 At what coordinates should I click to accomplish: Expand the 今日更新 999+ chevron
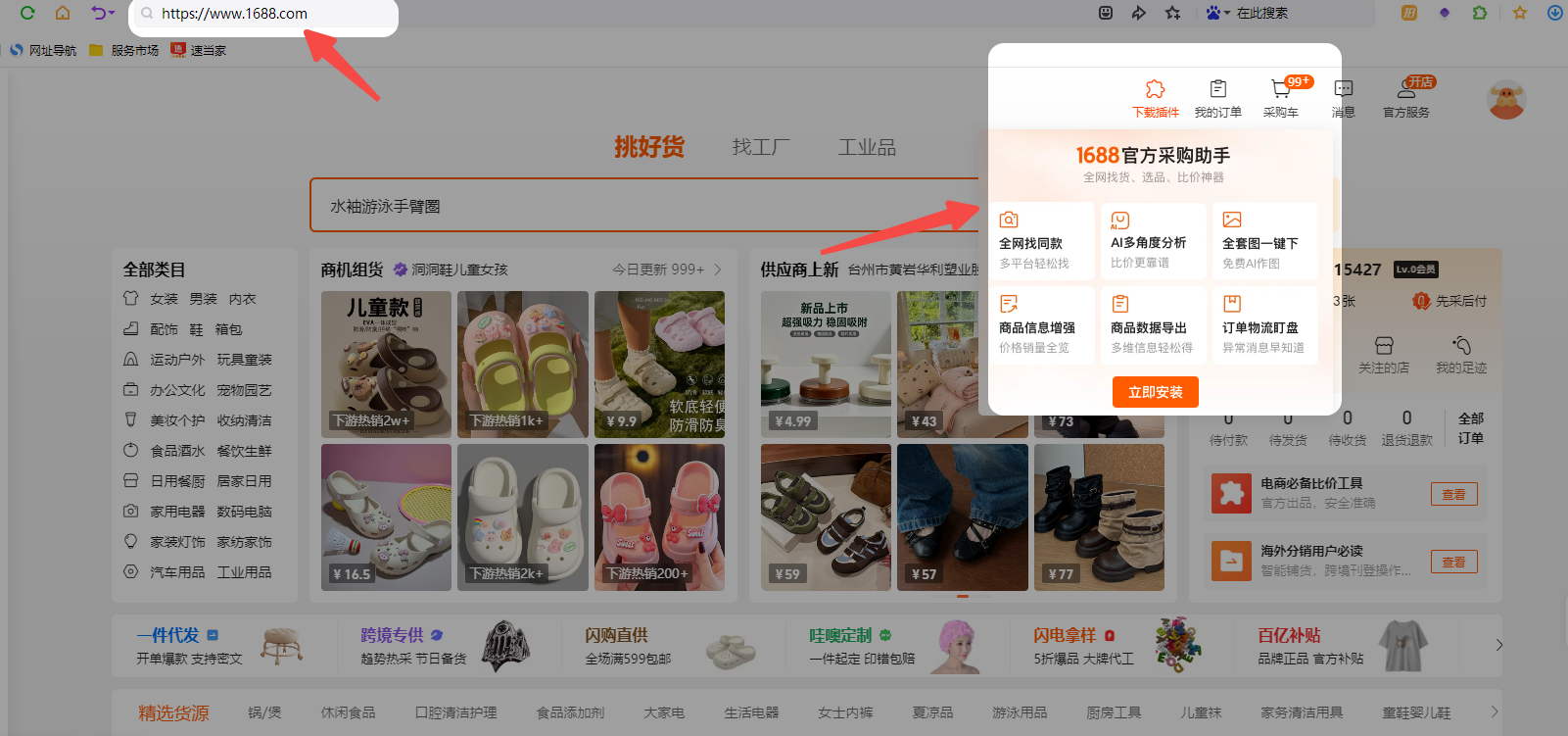coord(718,270)
